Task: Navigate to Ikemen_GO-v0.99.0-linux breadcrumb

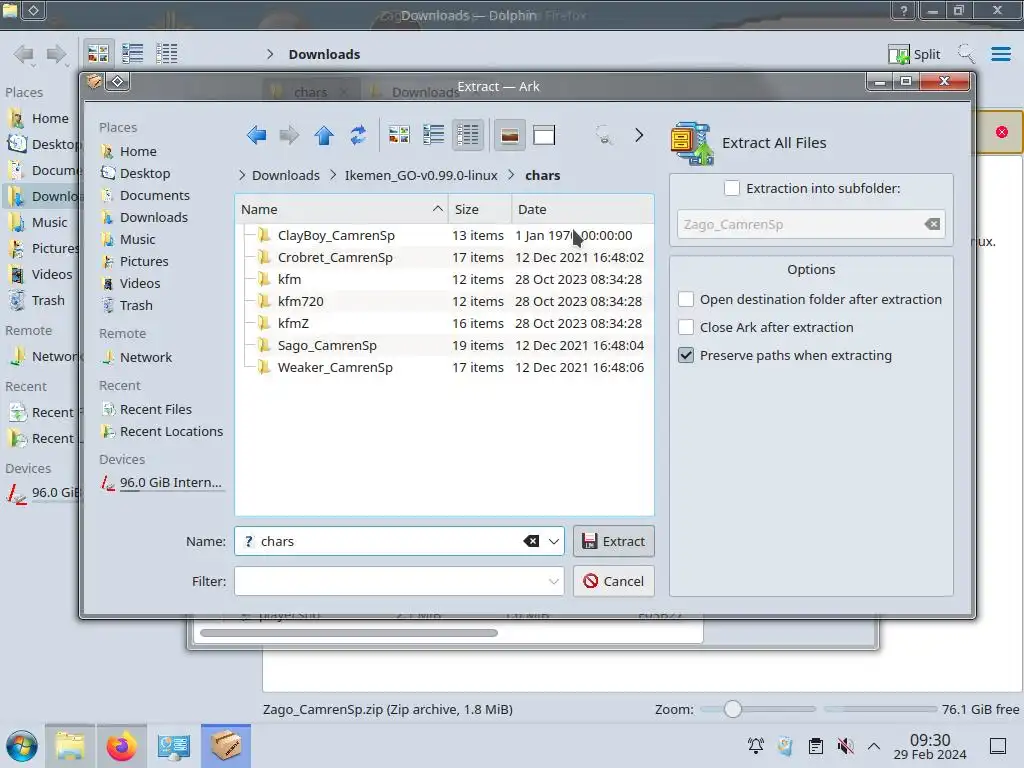Action: 421,176
